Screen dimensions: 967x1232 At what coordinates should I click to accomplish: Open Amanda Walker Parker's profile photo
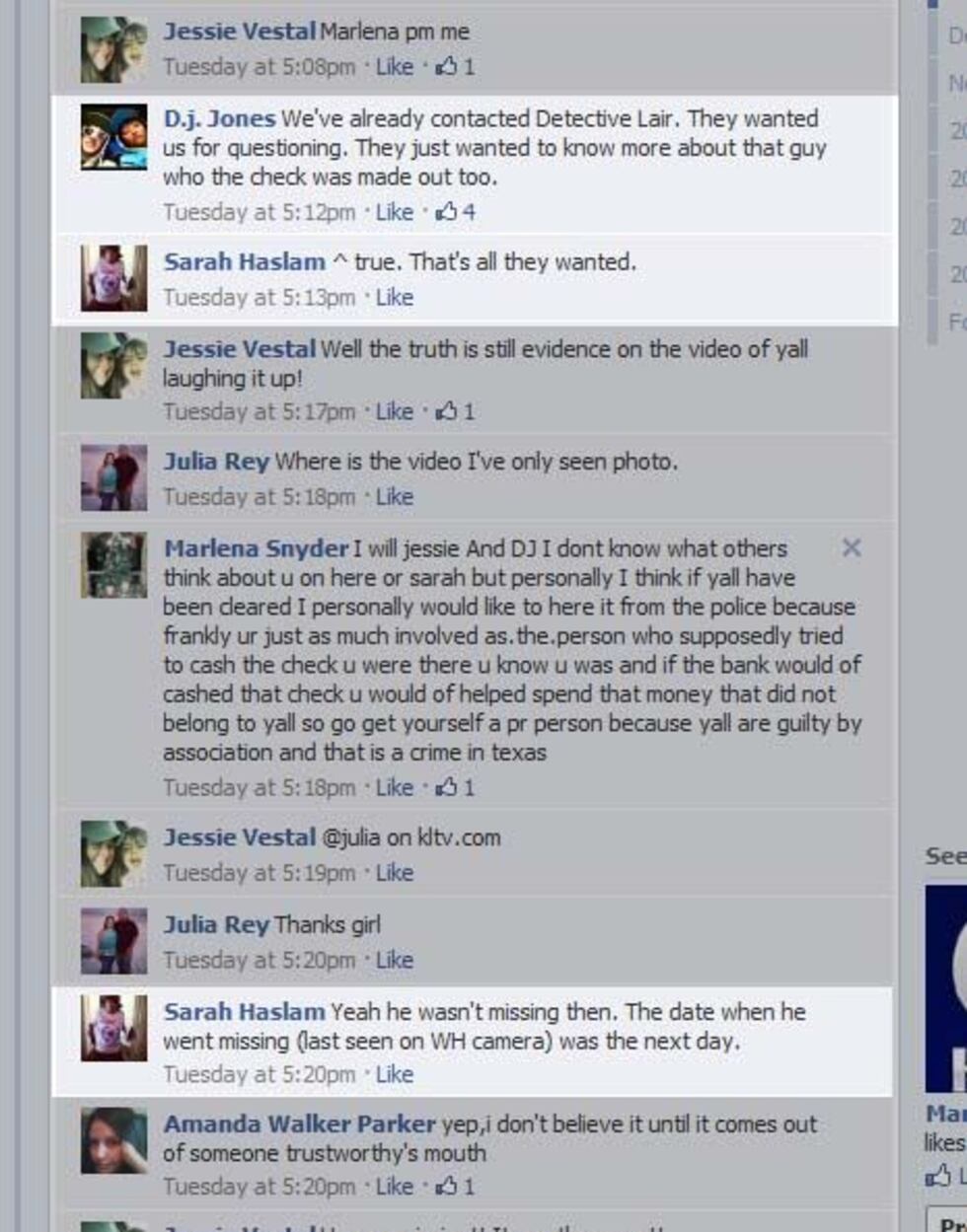pos(114,1141)
